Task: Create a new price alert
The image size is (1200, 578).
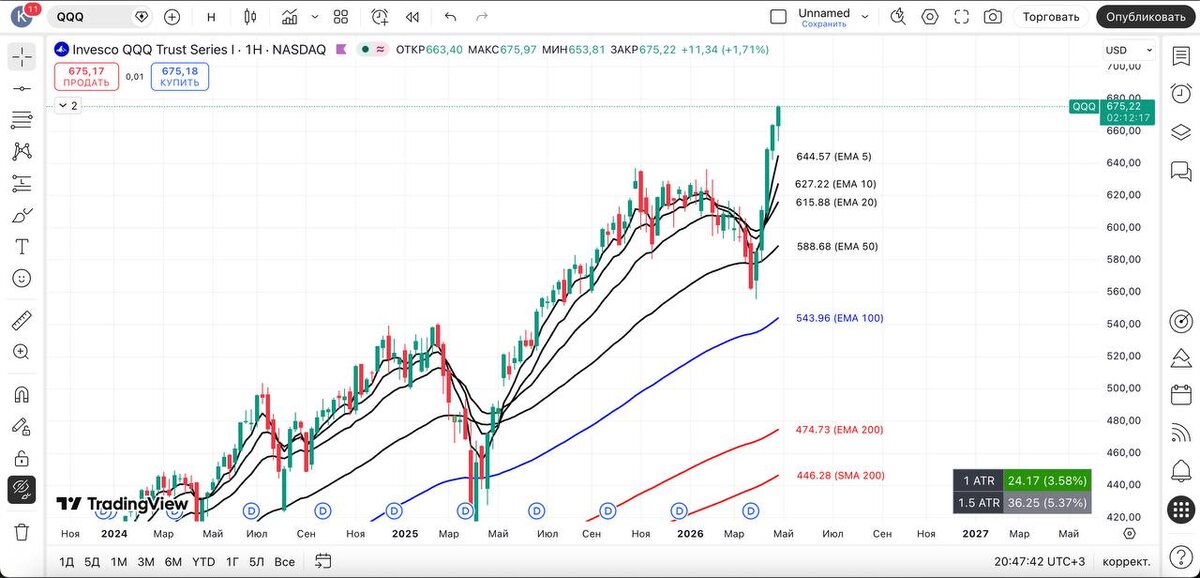Action: click(x=380, y=17)
